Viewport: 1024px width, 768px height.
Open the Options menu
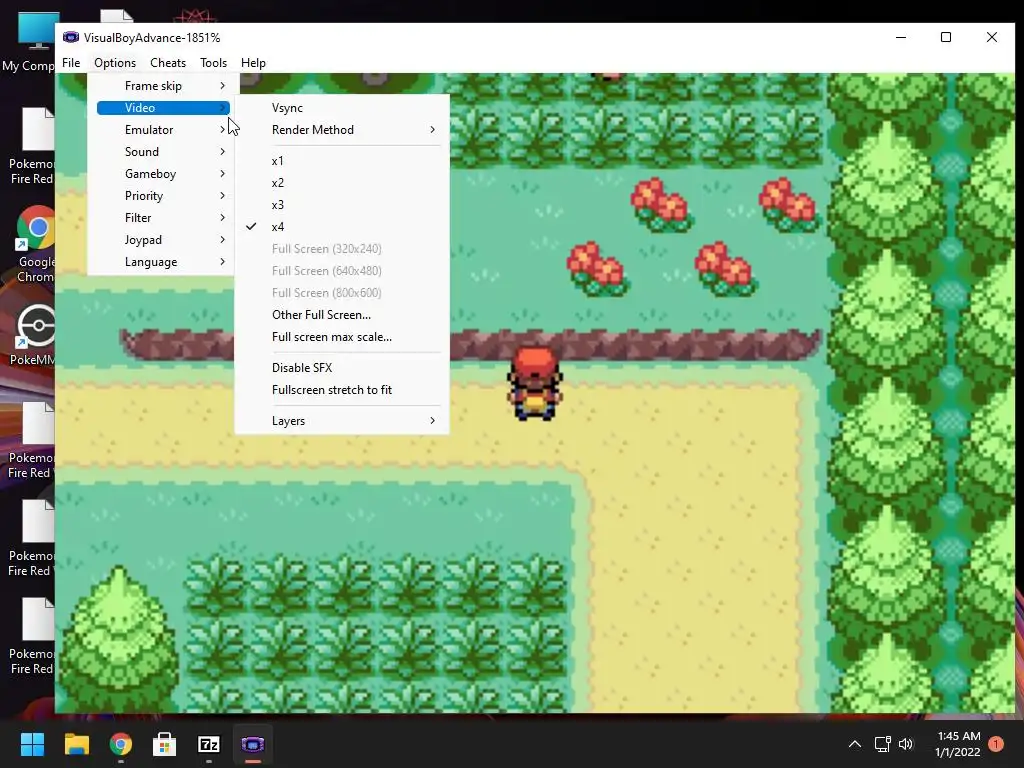tap(115, 63)
